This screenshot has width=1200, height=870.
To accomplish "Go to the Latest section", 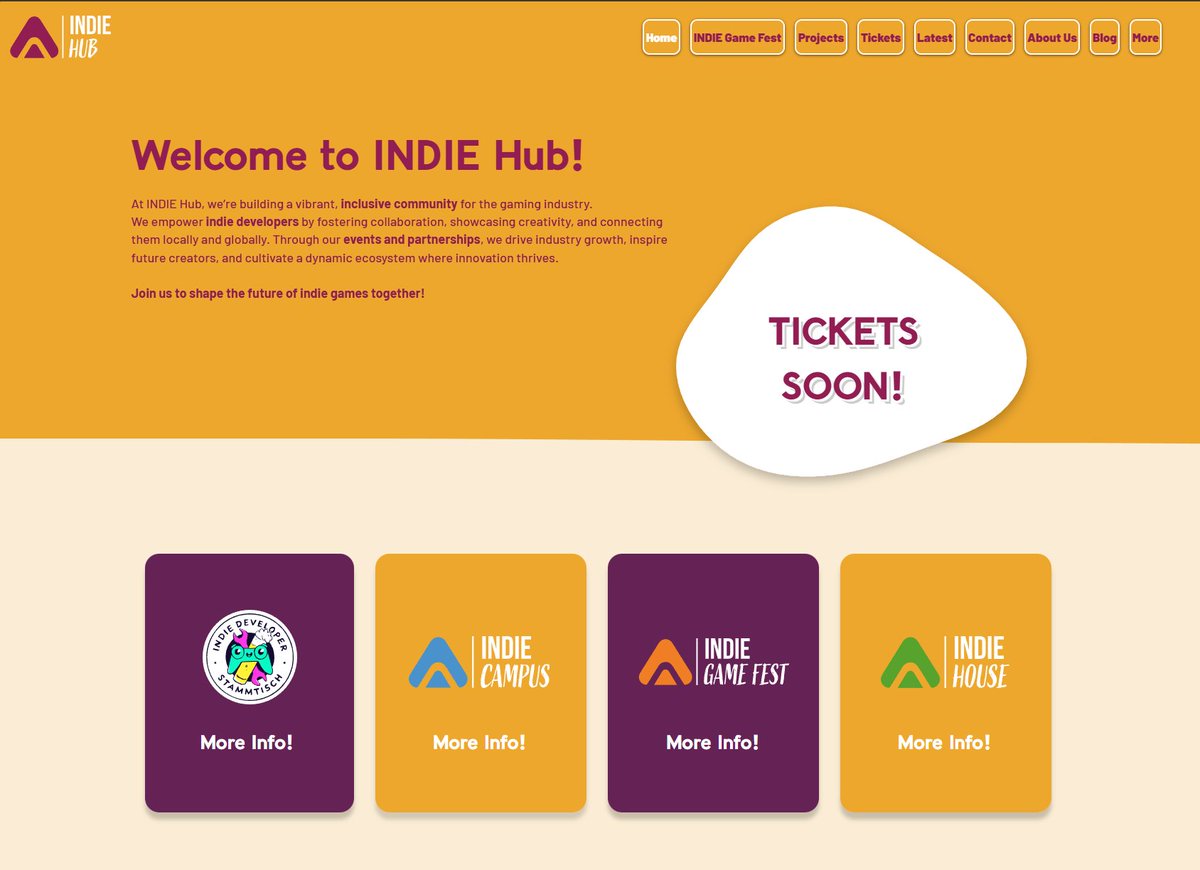I will pyautogui.click(x=933, y=37).
